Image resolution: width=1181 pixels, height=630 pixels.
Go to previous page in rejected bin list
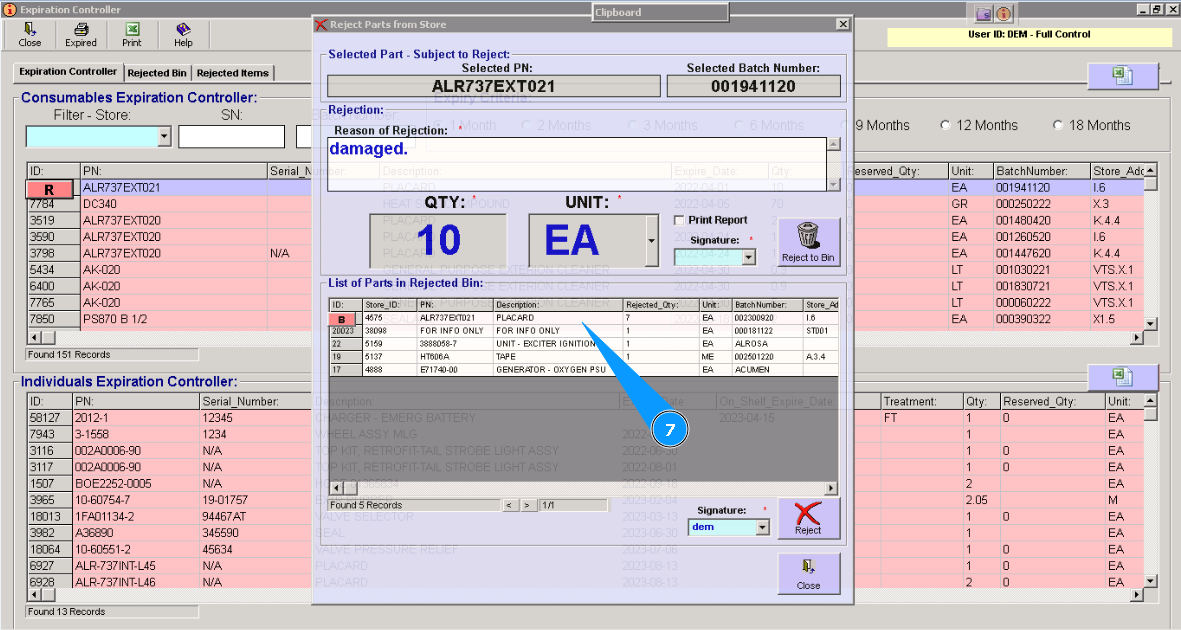(x=510, y=505)
